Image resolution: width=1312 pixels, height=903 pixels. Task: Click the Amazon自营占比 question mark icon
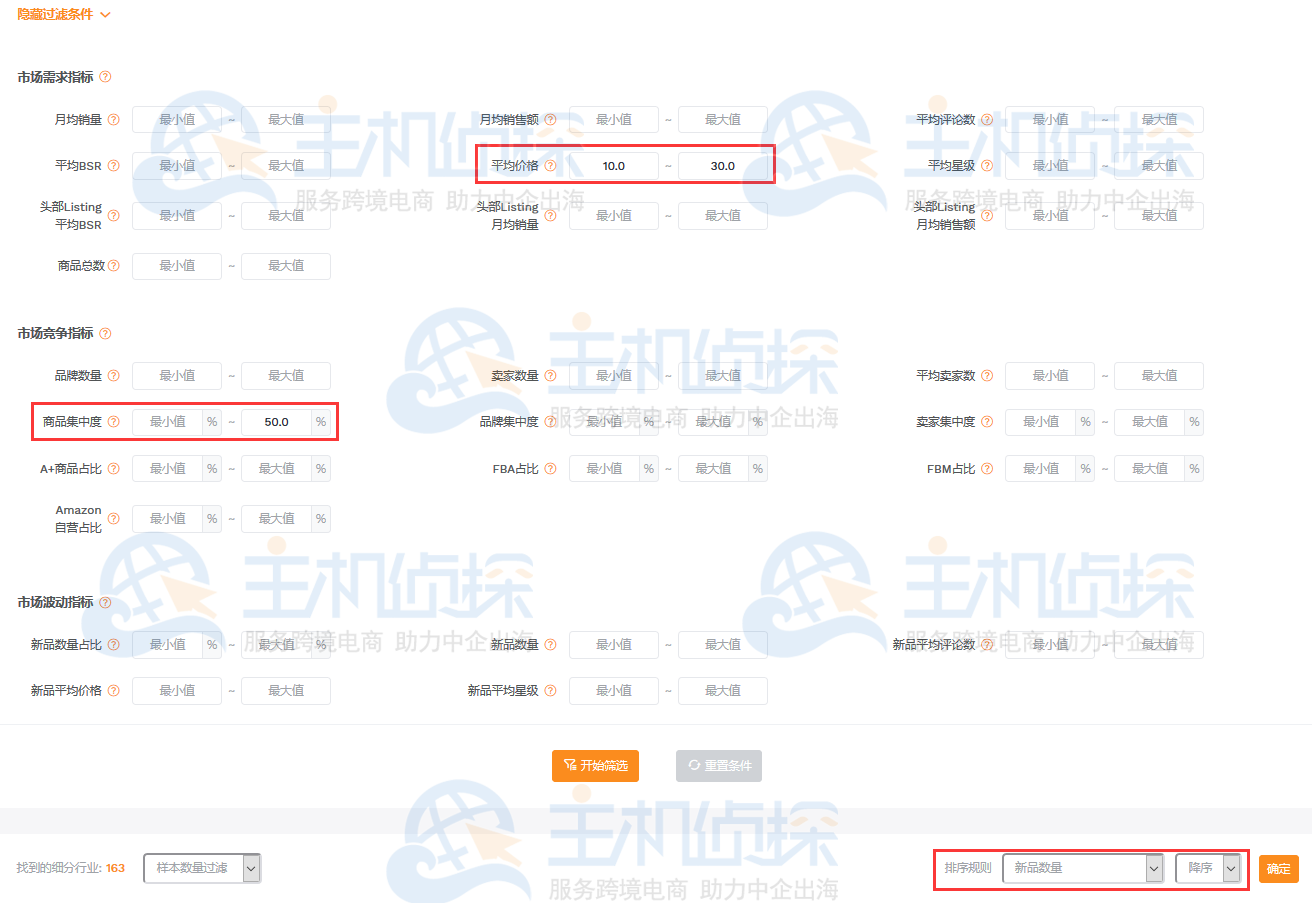click(x=113, y=518)
